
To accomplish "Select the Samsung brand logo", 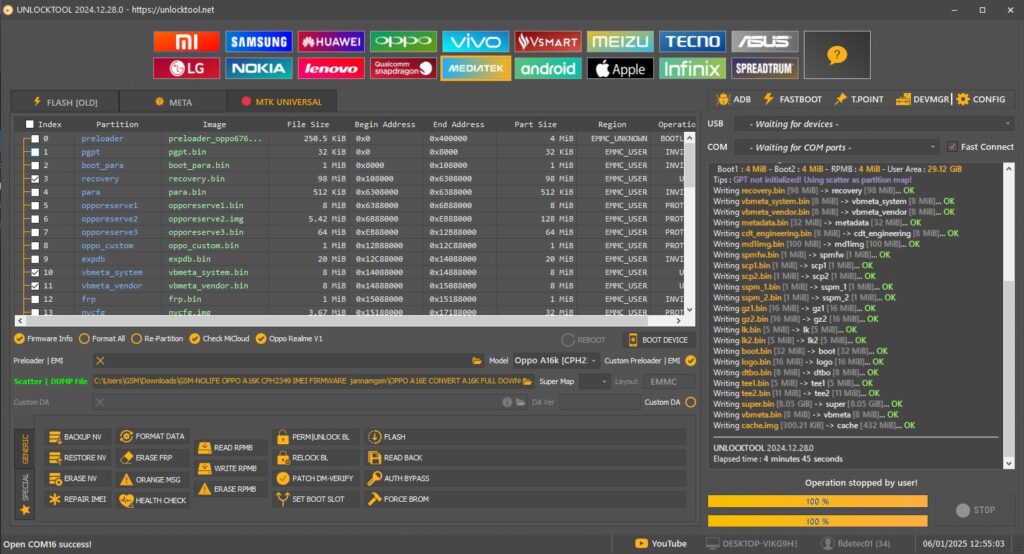I will 258,42.
